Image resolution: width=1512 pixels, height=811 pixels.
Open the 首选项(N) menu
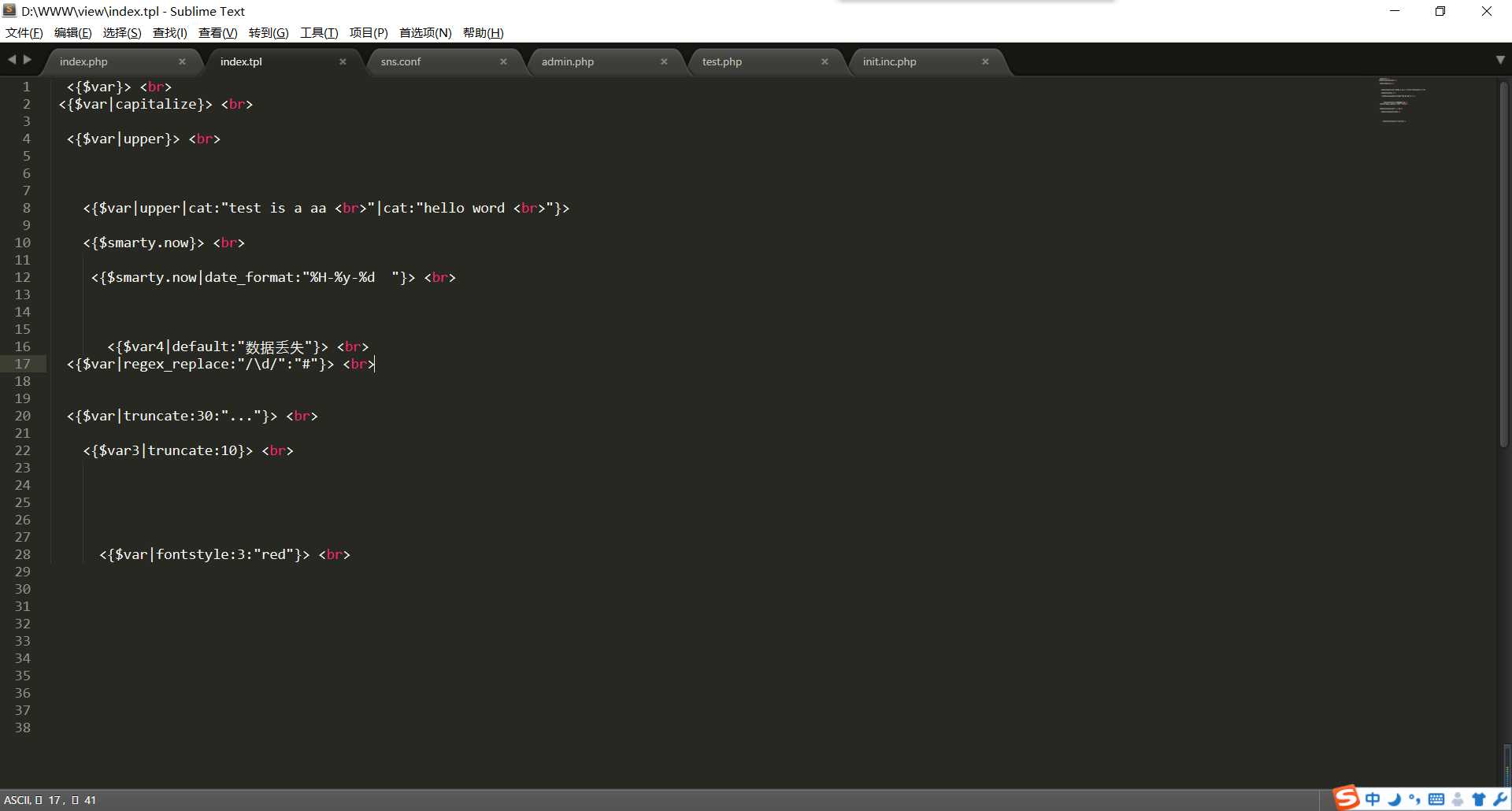[x=425, y=32]
